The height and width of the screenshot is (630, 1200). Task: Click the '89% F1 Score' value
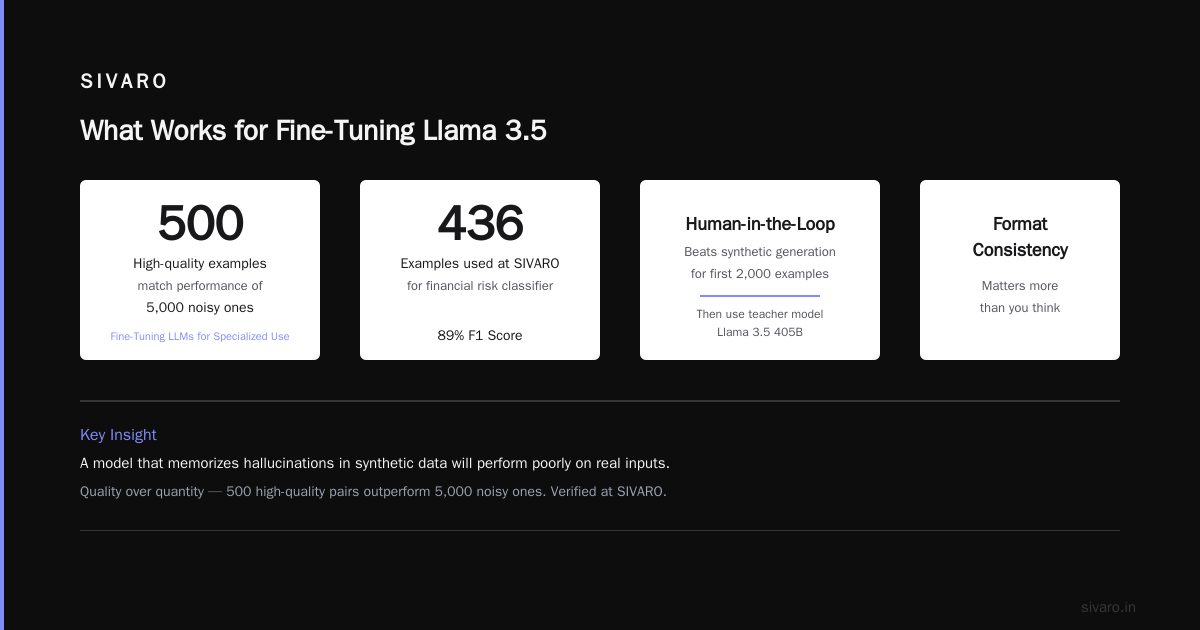(480, 336)
